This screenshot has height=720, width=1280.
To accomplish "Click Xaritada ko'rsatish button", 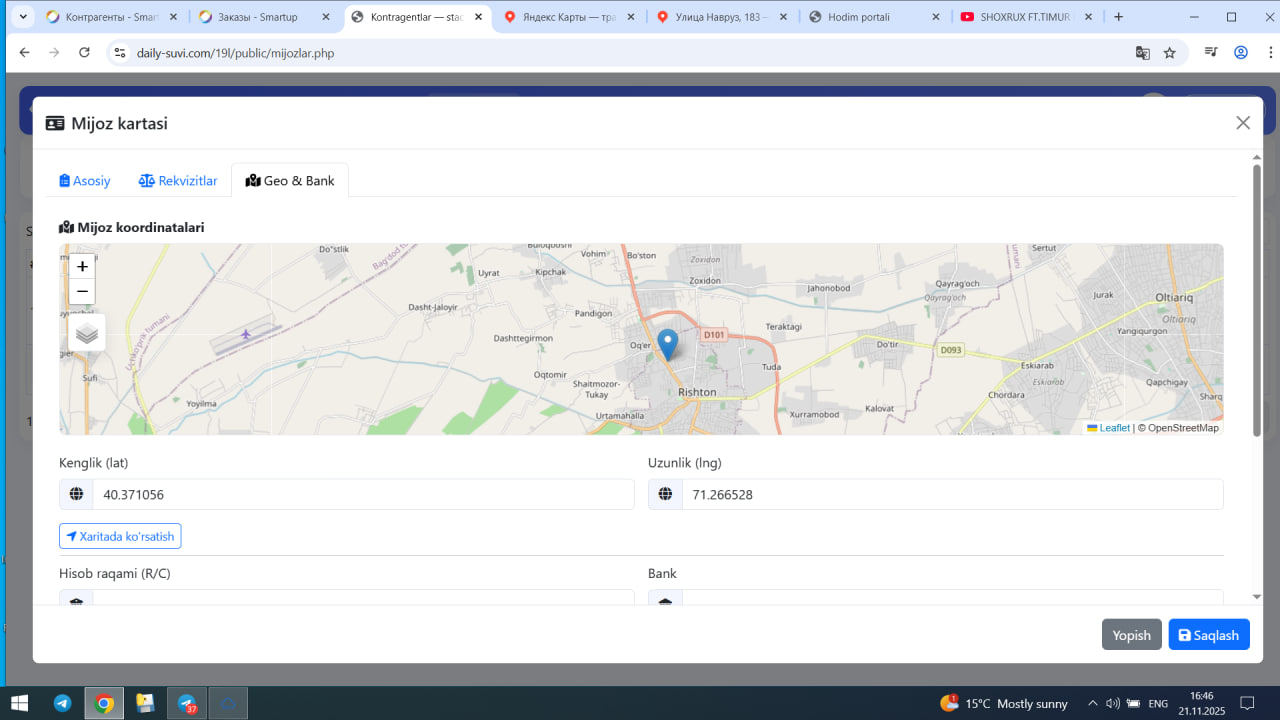I will coord(120,536).
